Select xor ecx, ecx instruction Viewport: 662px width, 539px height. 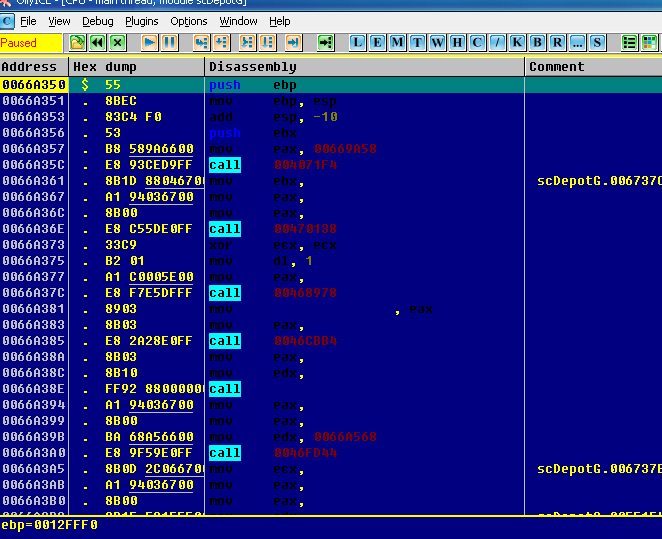pyautogui.click(x=273, y=245)
